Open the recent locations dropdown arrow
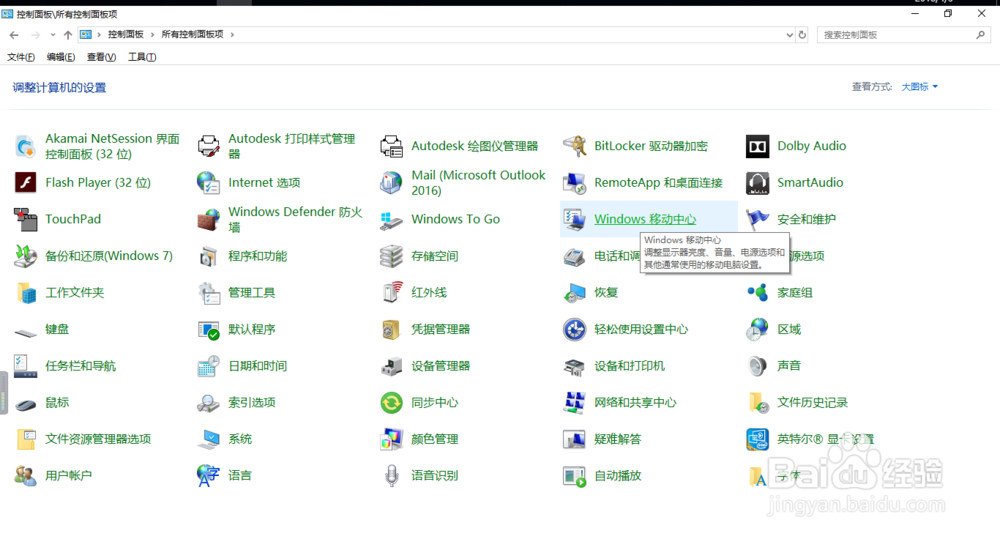The width and height of the screenshot is (1000, 539). 52,35
